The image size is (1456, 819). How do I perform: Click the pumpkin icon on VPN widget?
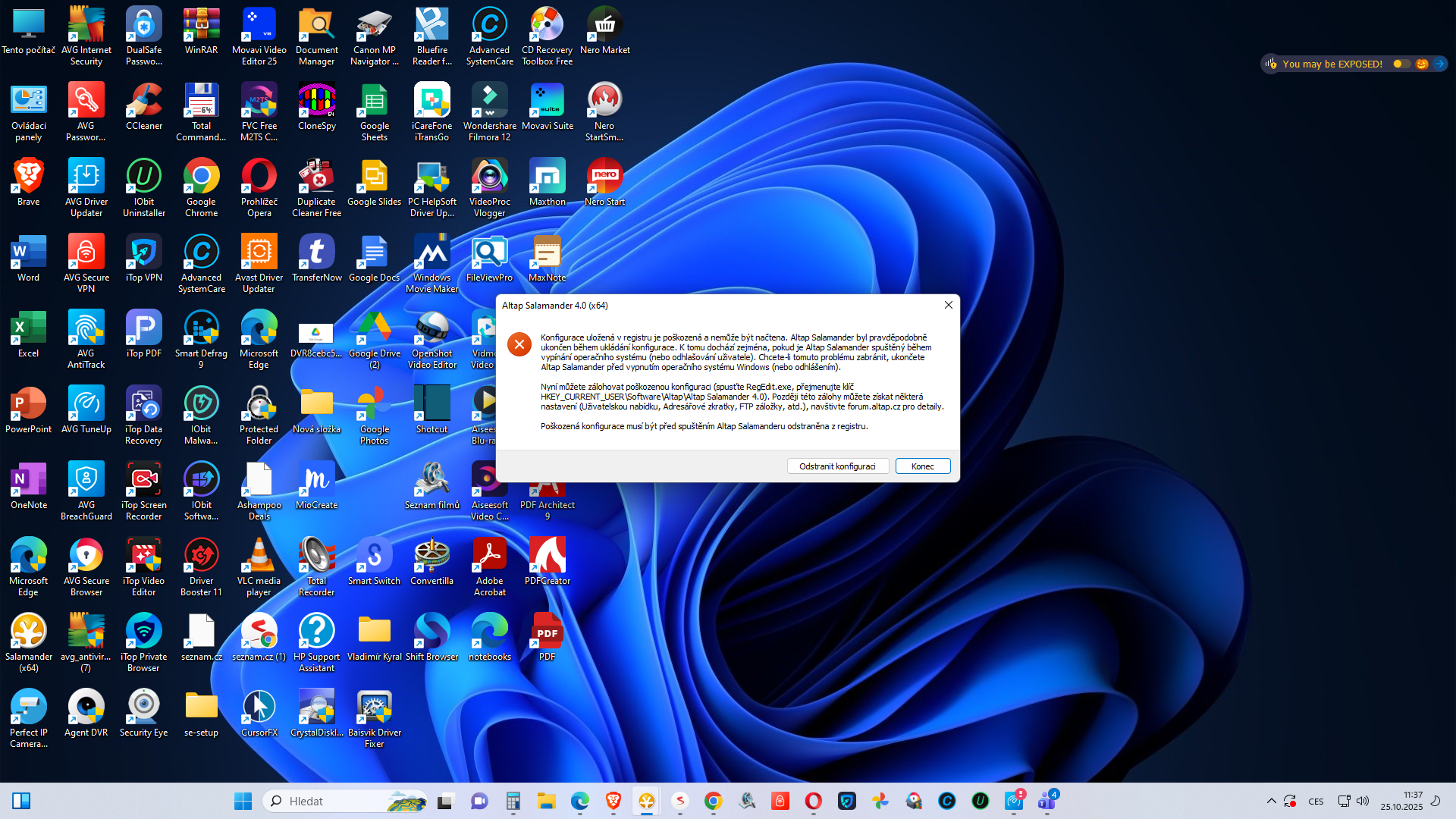click(1422, 64)
